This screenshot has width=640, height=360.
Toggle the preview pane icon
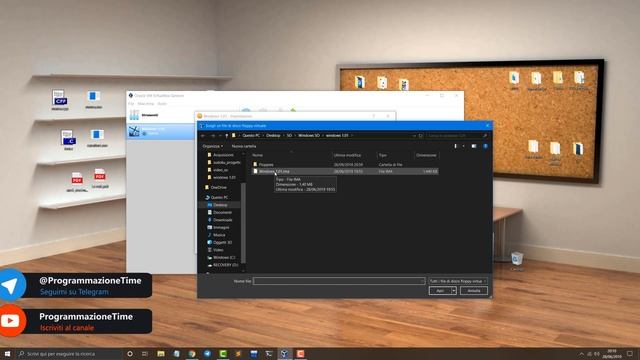pyautogui.click(x=474, y=146)
